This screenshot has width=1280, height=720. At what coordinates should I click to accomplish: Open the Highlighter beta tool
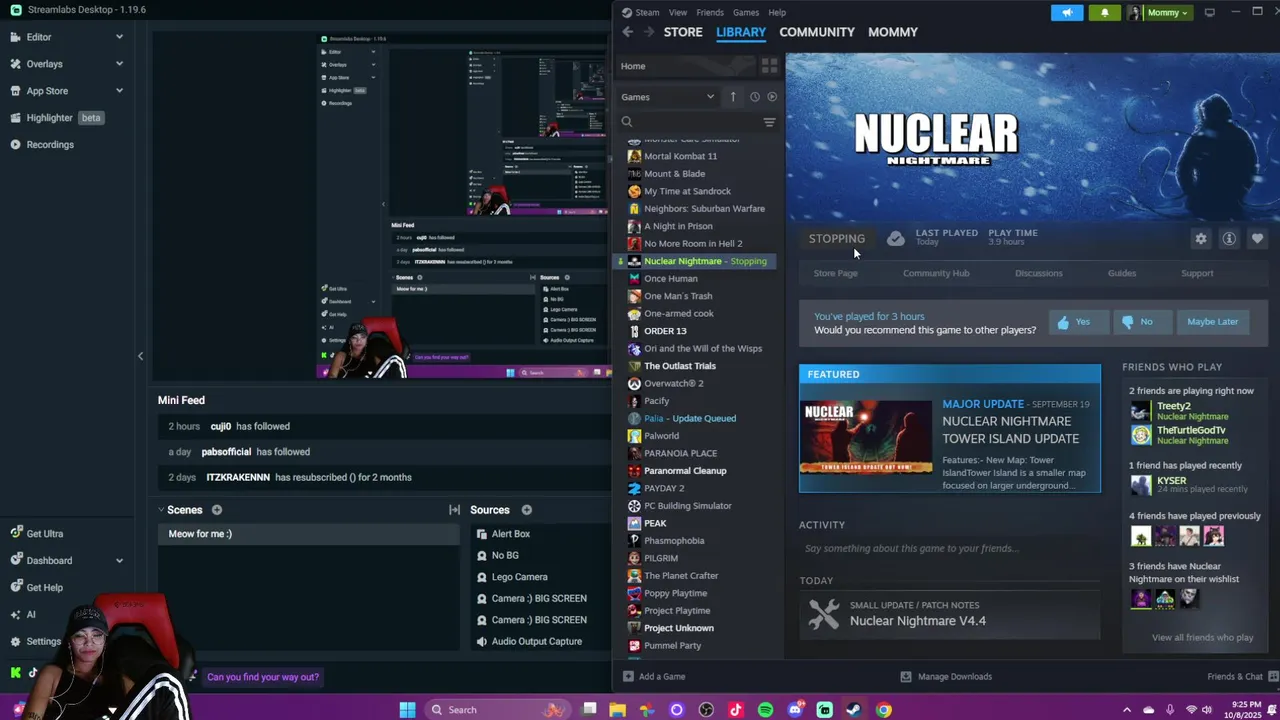point(56,118)
